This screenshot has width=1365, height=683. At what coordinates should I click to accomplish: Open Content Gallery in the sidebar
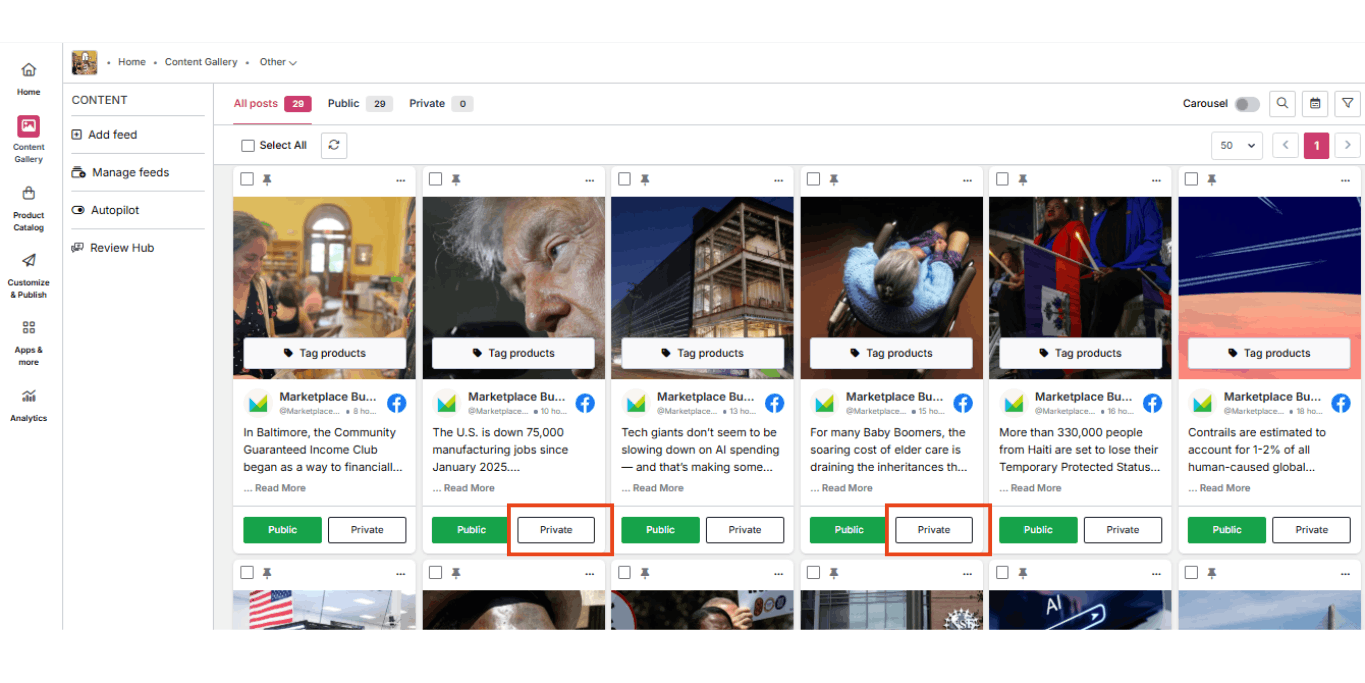point(28,139)
